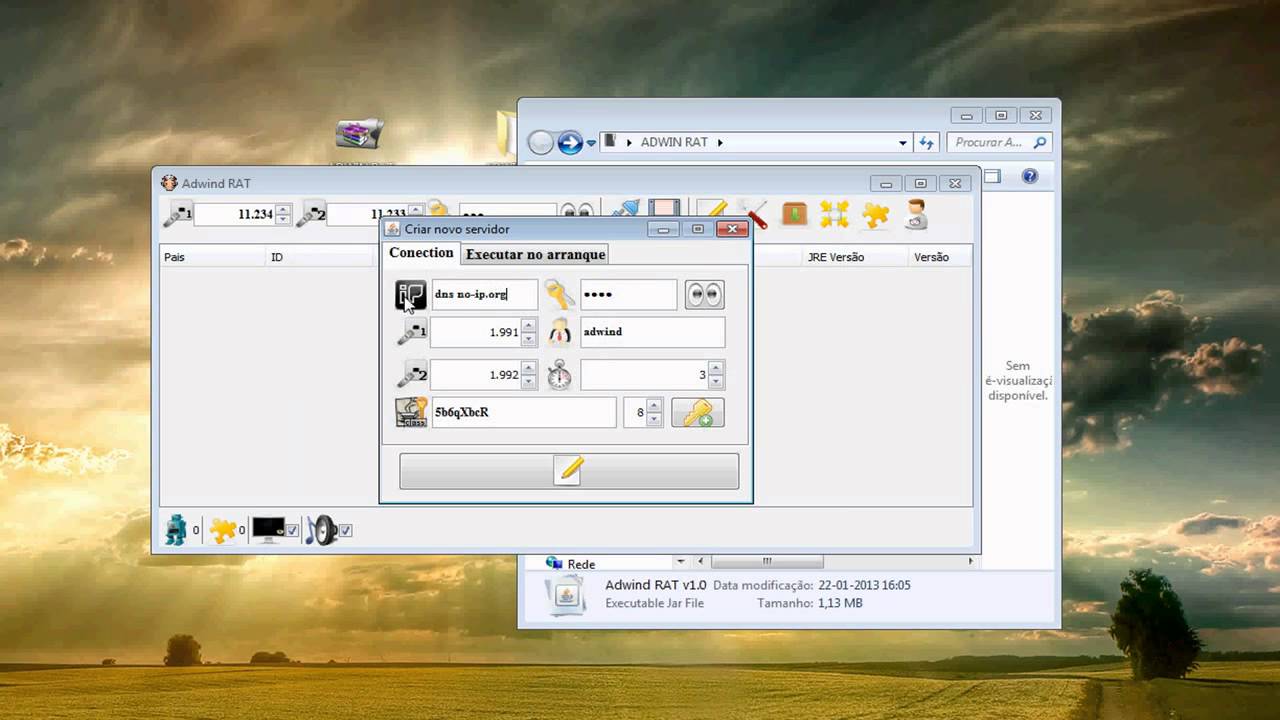Increase the timer value 3
Screen dimensions: 1280x720
coord(716,368)
